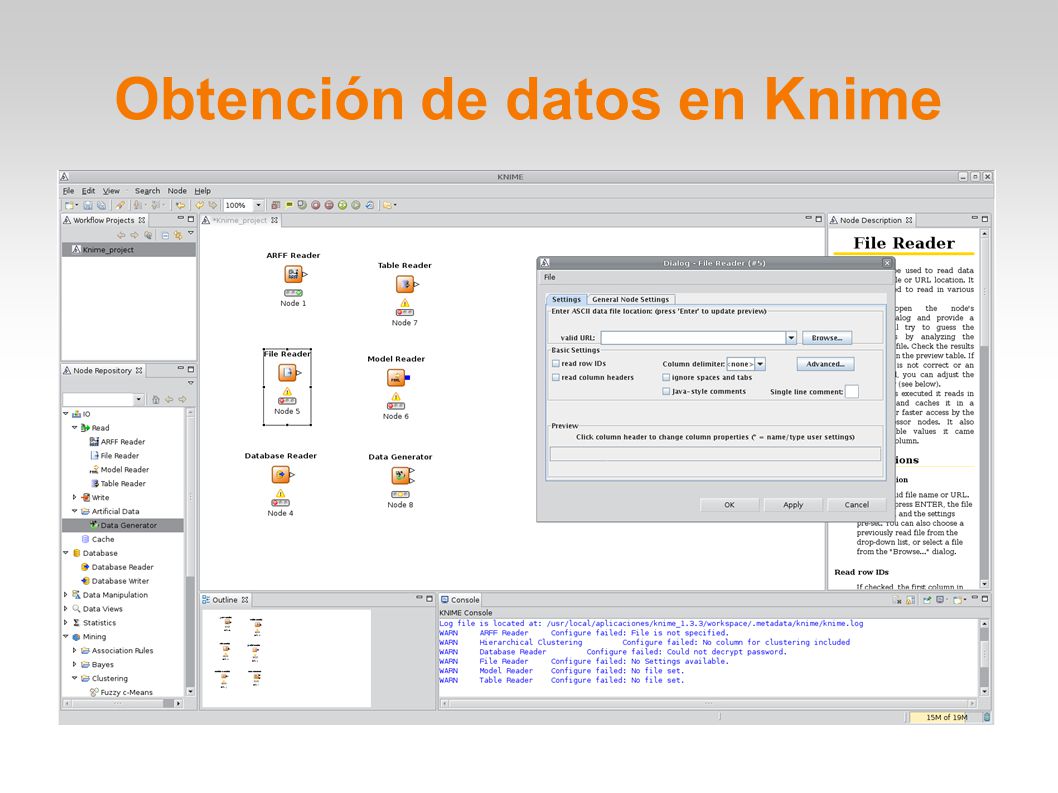The height and width of the screenshot is (793, 1058).
Task: Click the yellow annotation note toolbar icon
Action: point(289,205)
